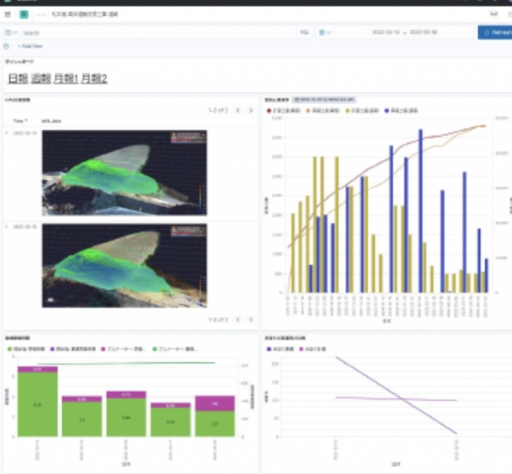Open the hamburger navigation menu
The image size is (512, 474).
[x=7, y=14]
